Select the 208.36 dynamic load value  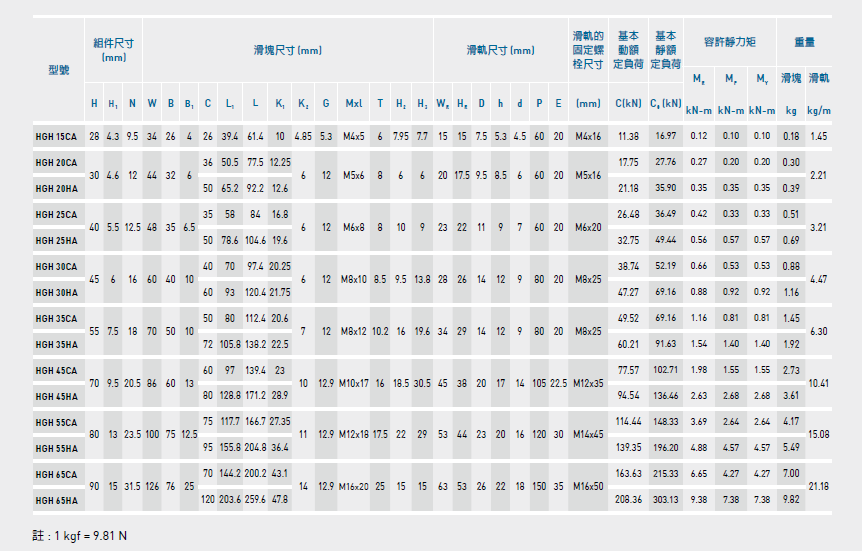pyautogui.click(x=628, y=500)
